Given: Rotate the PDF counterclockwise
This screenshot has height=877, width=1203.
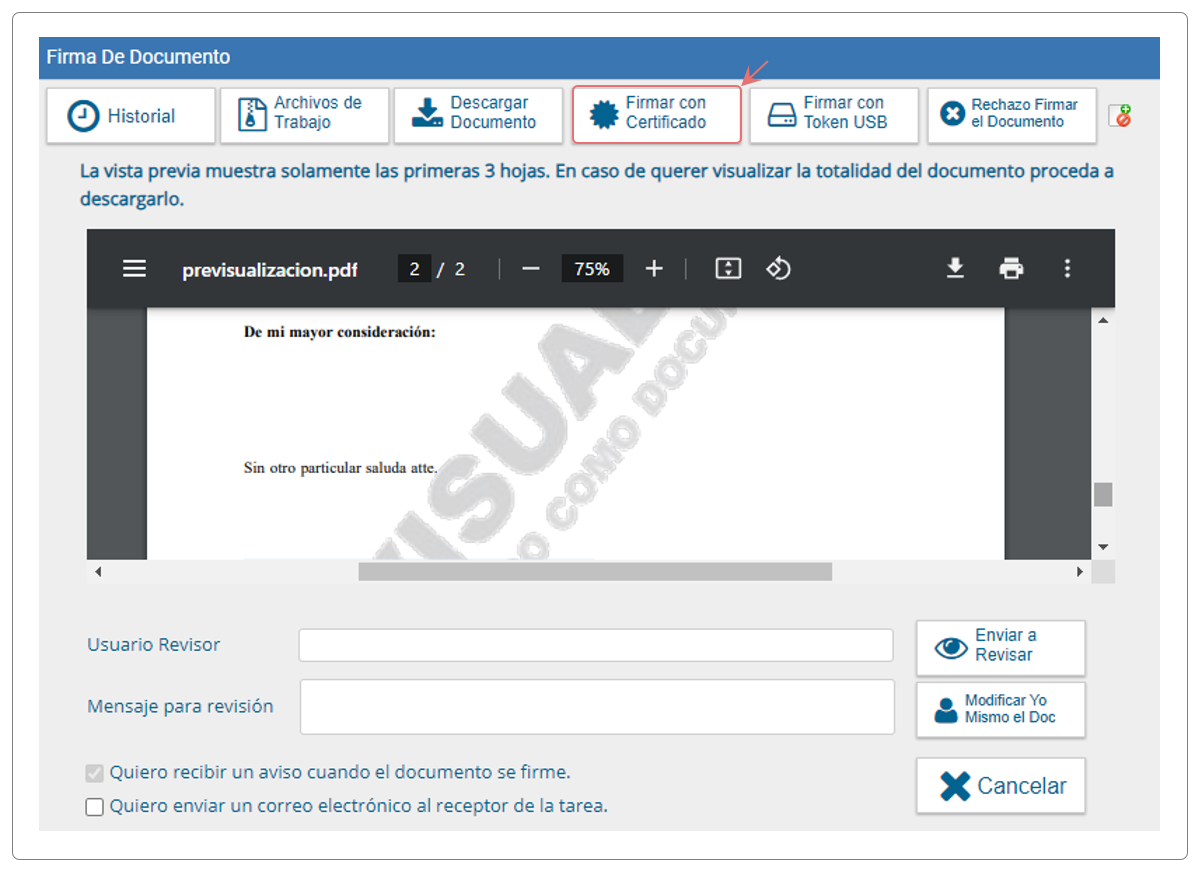Looking at the screenshot, I should click(778, 269).
